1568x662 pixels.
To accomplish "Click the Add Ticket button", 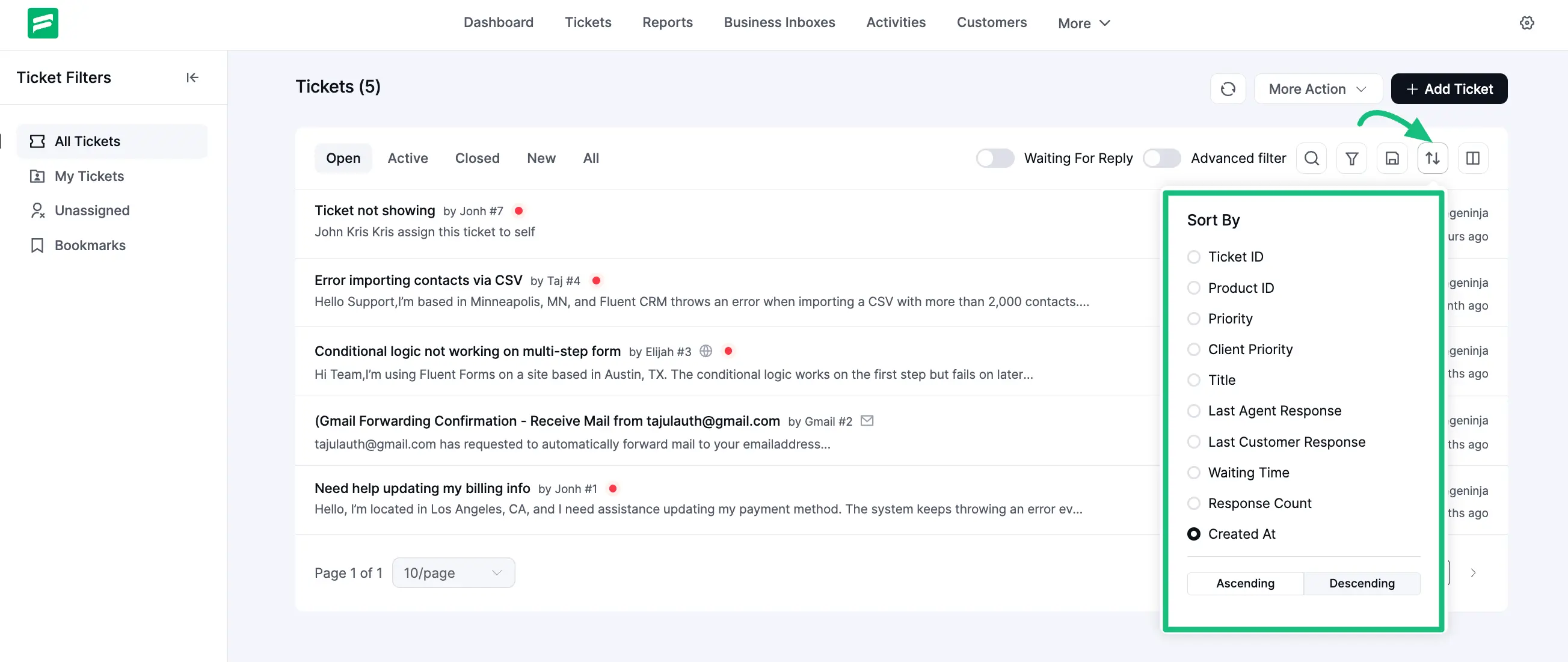I will (1449, 89).
